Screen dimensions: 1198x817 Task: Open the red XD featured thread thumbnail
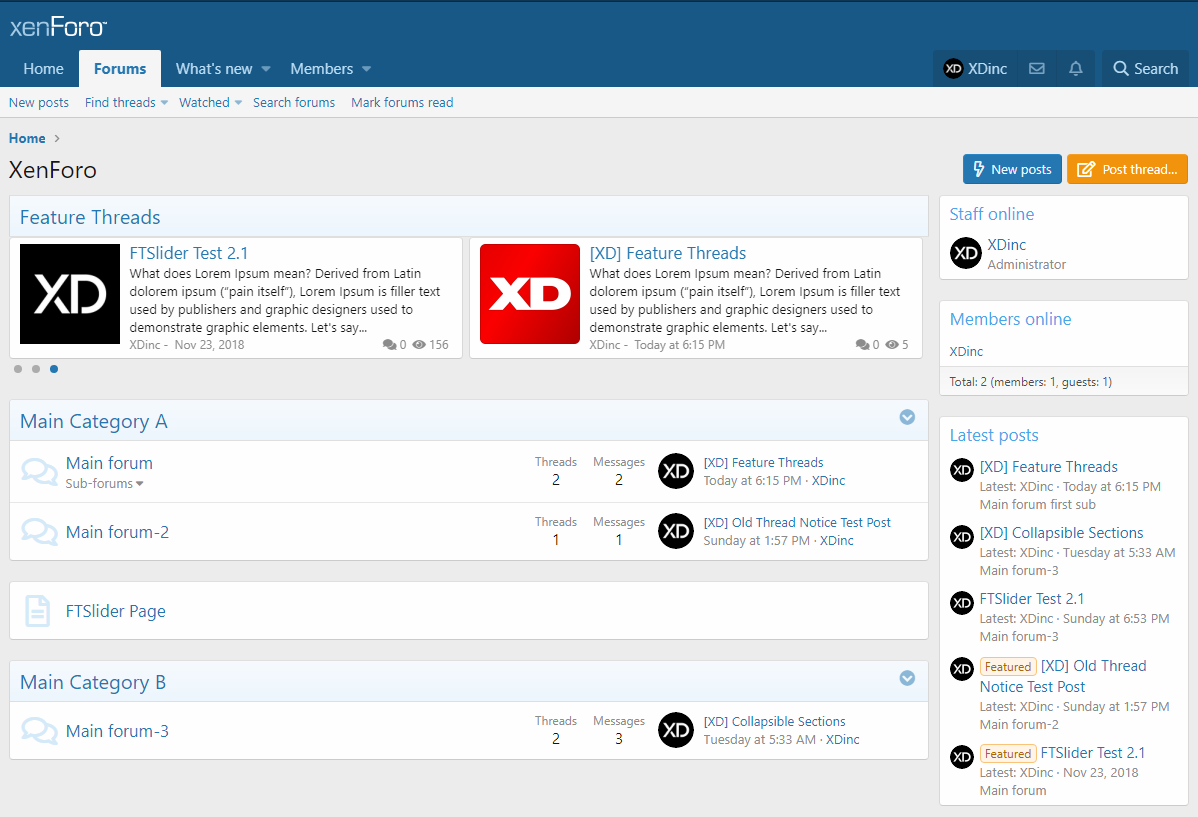click(530, 294)
